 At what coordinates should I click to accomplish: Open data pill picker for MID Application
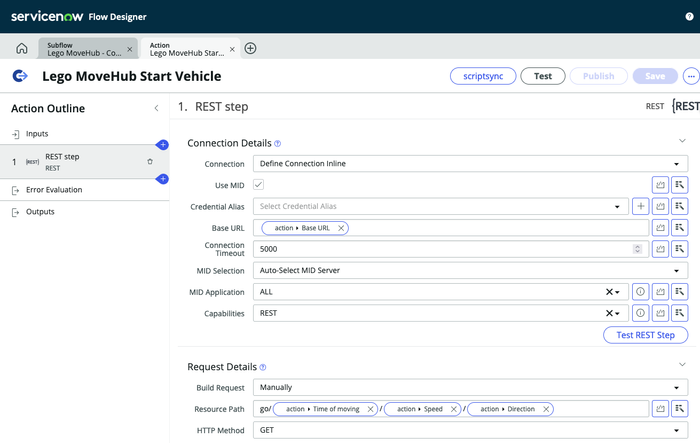[679, 292]
